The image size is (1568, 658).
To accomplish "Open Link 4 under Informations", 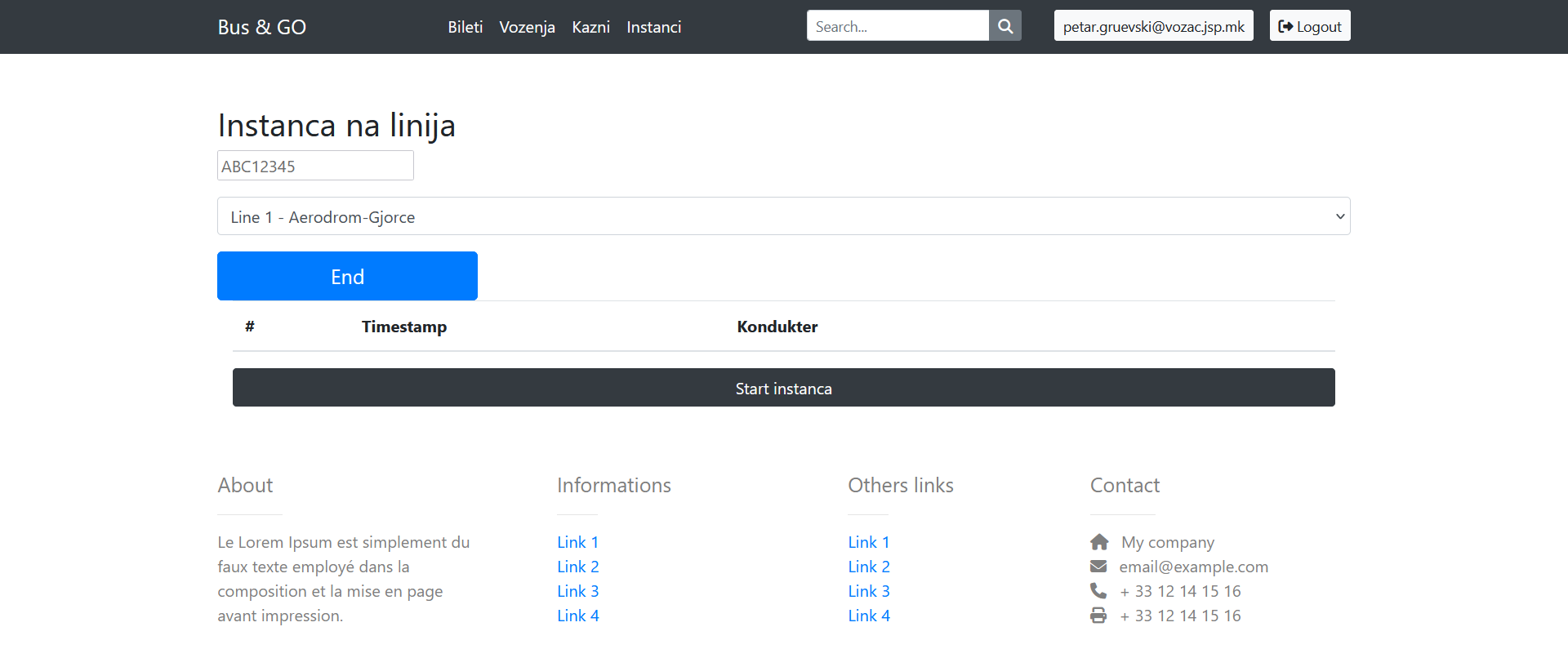I will [577, 616].
